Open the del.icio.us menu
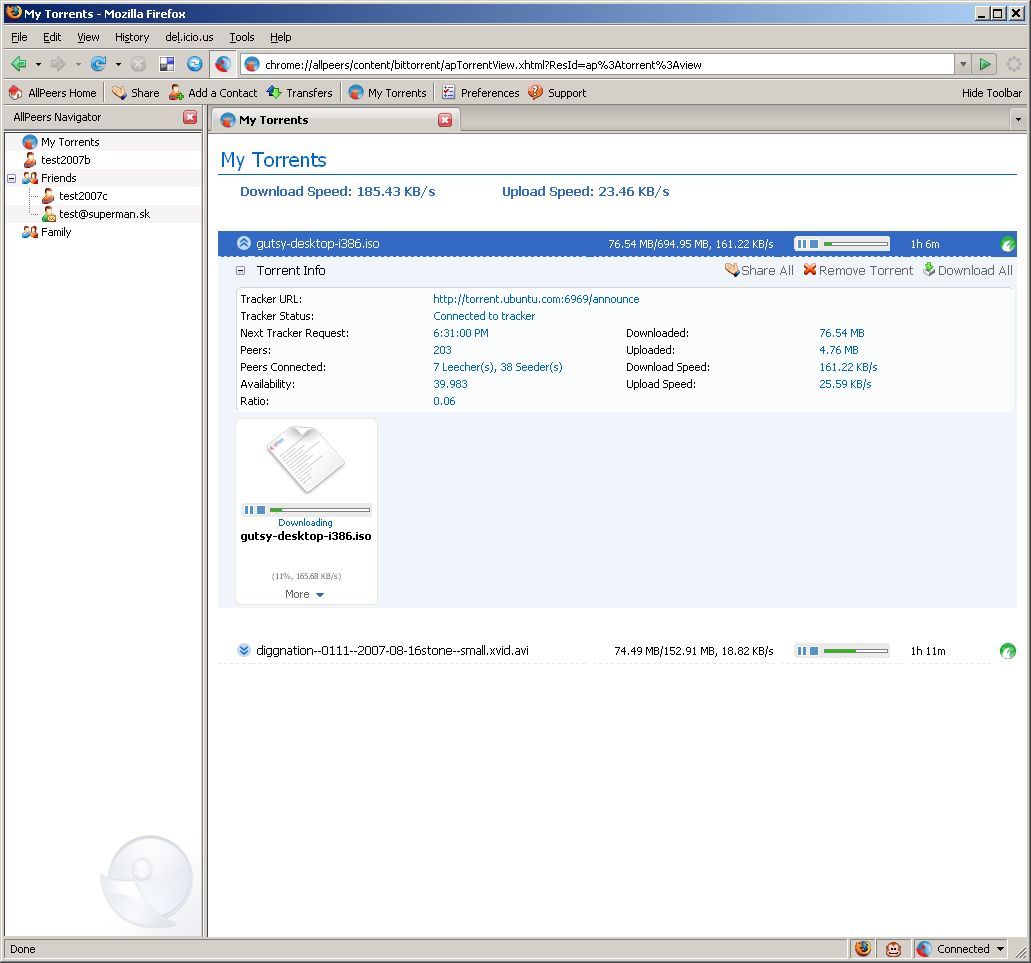 [189, 37]
